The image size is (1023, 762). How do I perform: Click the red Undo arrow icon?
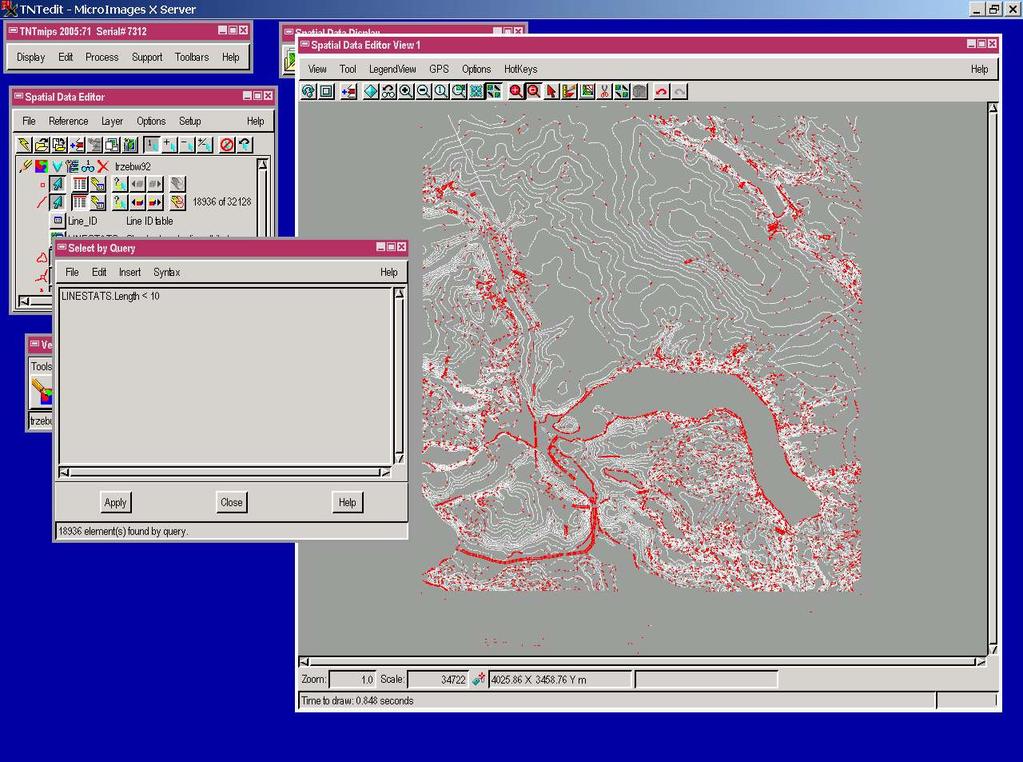point(662,91)
